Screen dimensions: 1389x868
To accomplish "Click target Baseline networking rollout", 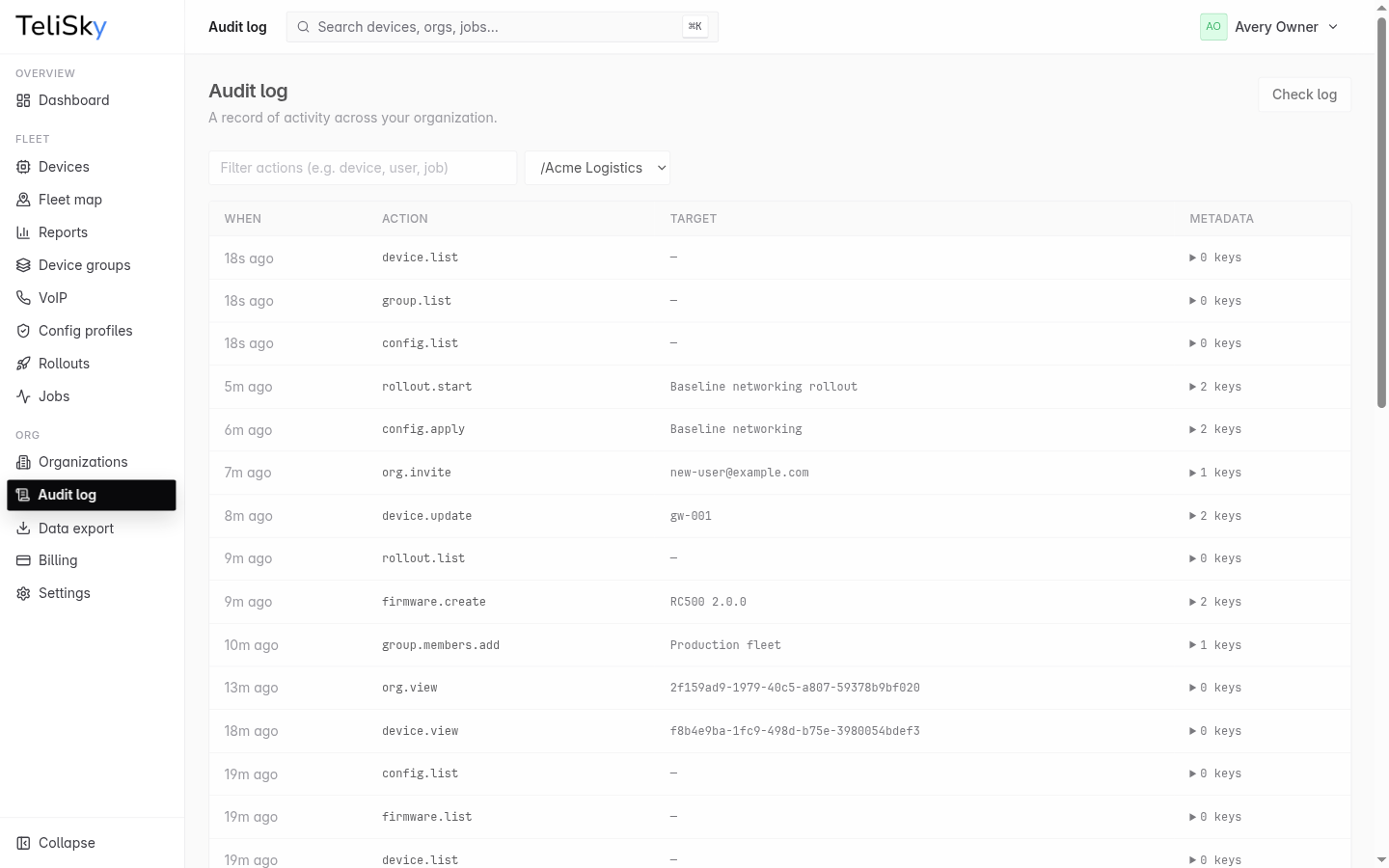I will coord(764,387).
